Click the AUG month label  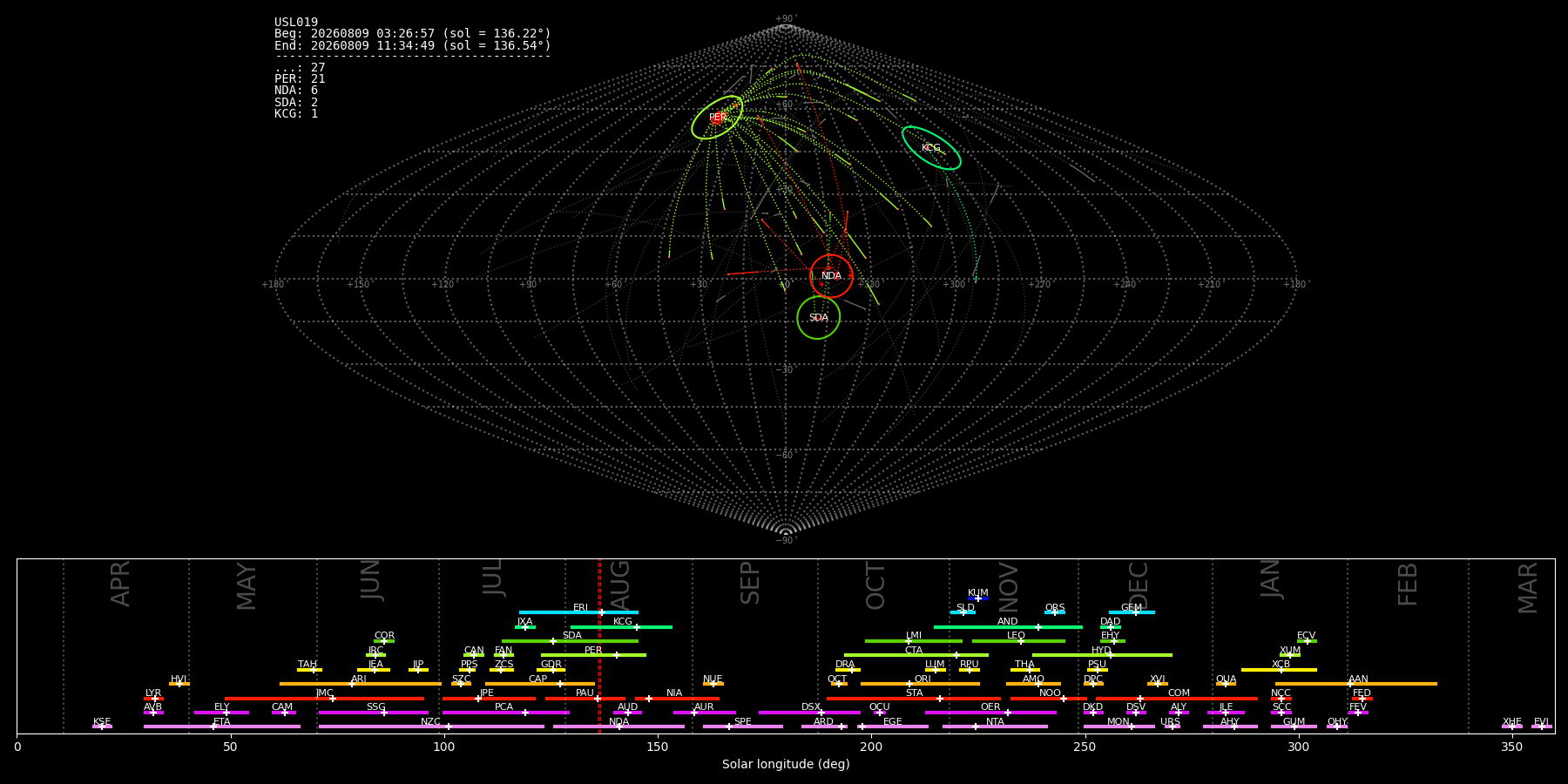(x=620, y=583)
